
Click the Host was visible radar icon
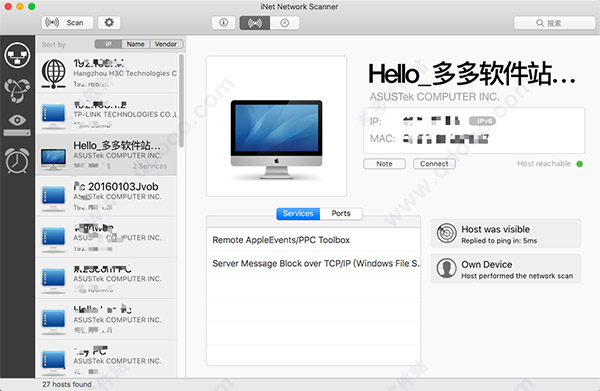pyautogui.click(x=447, y=233)
